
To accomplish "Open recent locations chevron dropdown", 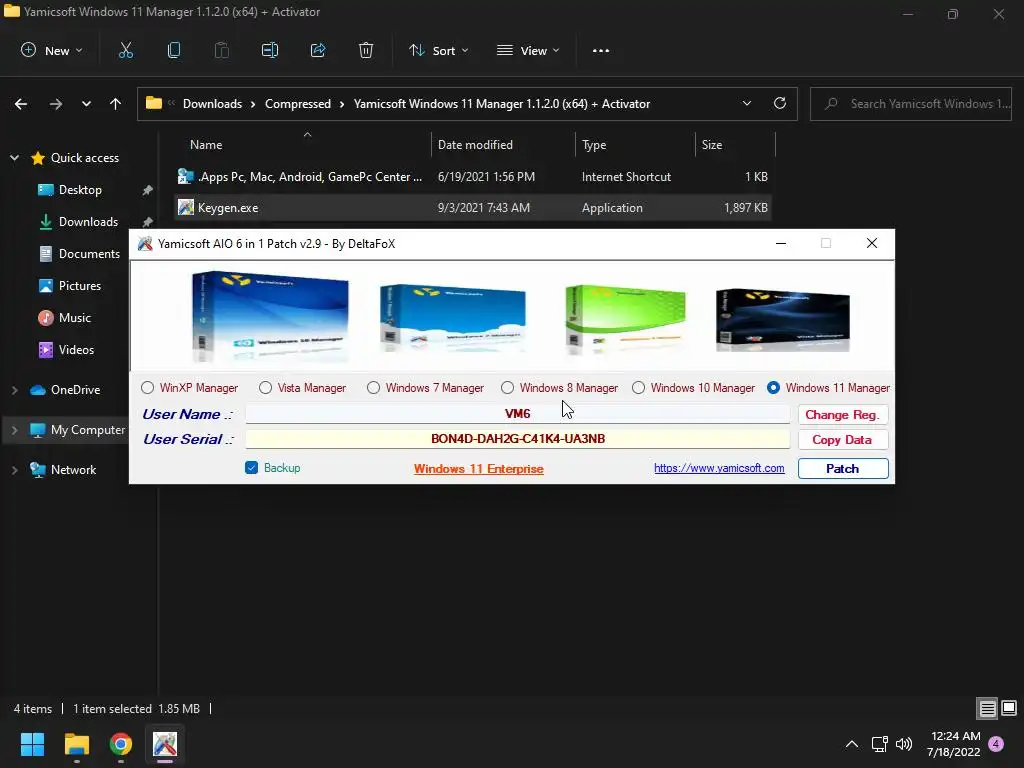I will point(86,104).
